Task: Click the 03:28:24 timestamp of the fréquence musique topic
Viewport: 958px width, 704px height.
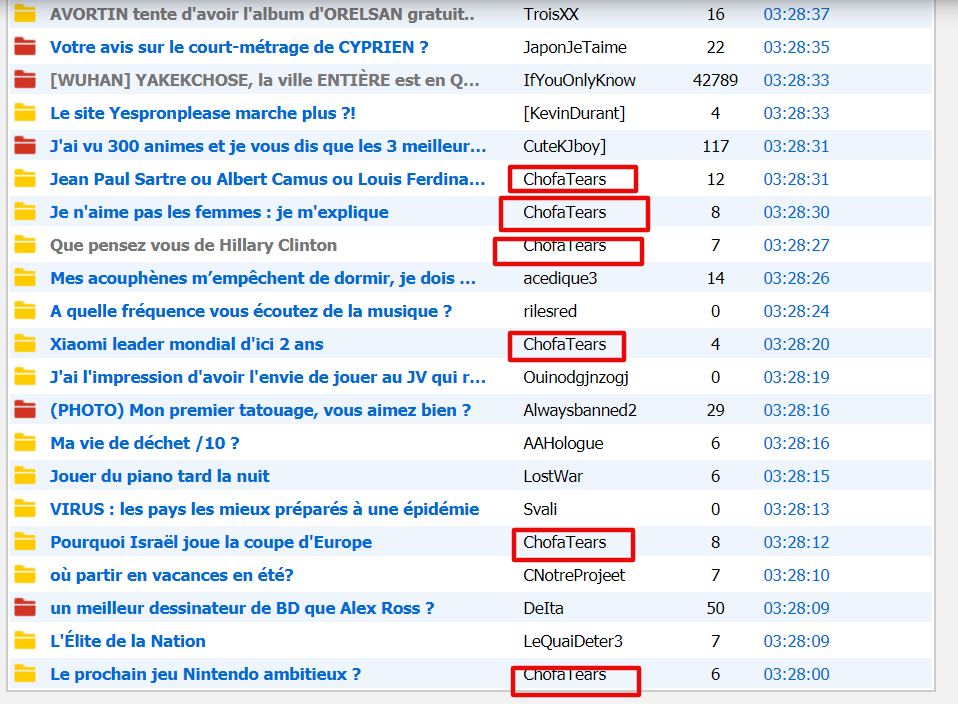Action: pyautogui.click(x=796, y=311)
